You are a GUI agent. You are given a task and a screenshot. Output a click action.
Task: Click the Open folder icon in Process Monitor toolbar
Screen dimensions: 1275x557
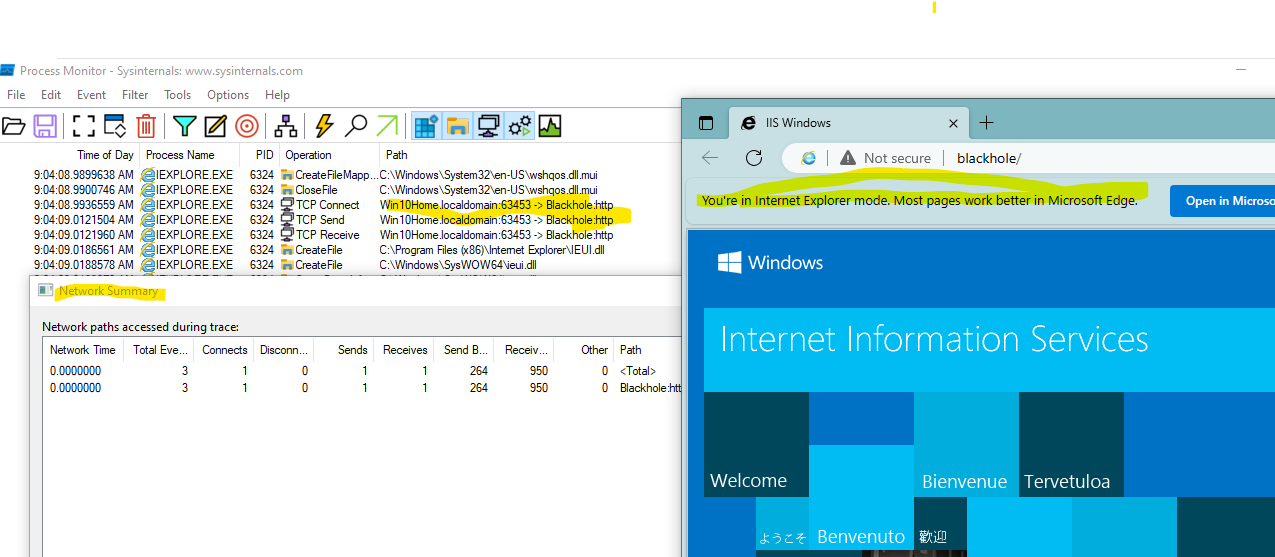[x=13, y=126]
